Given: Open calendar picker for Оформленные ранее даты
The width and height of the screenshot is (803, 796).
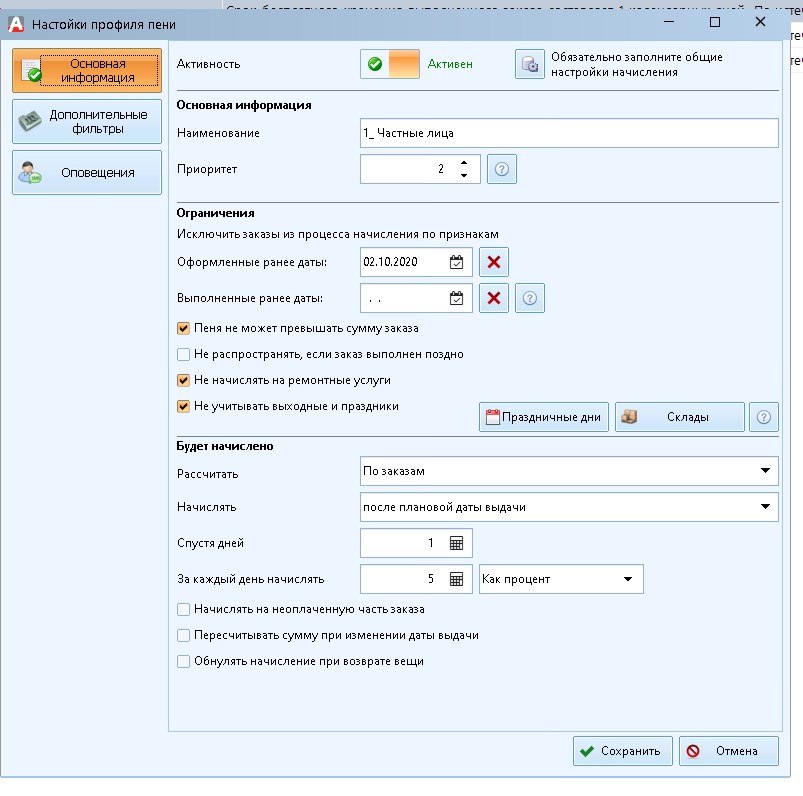Looking at the screenshot, I should (457, 263).
